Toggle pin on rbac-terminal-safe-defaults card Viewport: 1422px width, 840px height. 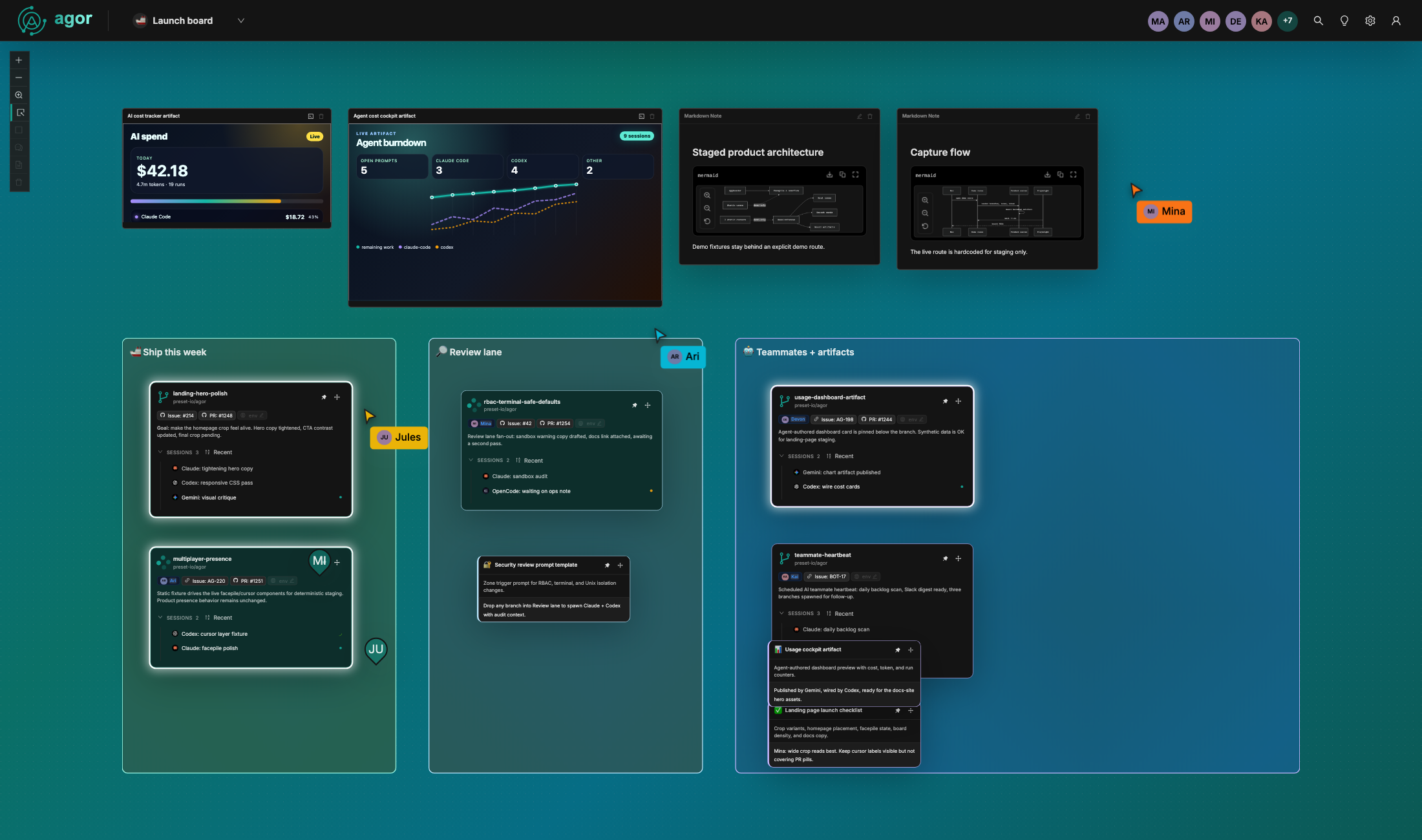pyautogui.click(x=635, y=405)
